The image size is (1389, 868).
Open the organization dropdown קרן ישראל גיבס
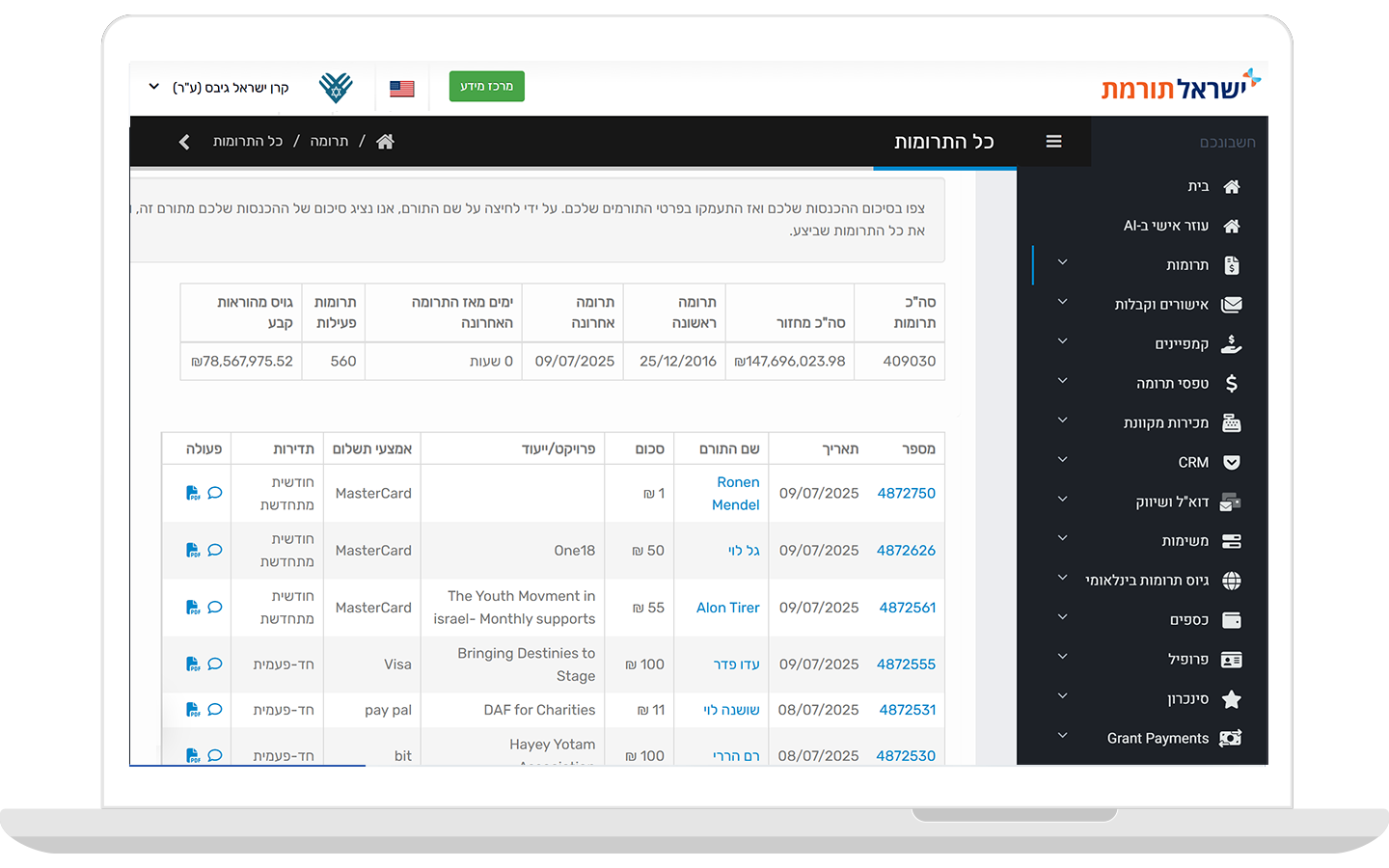219,88
